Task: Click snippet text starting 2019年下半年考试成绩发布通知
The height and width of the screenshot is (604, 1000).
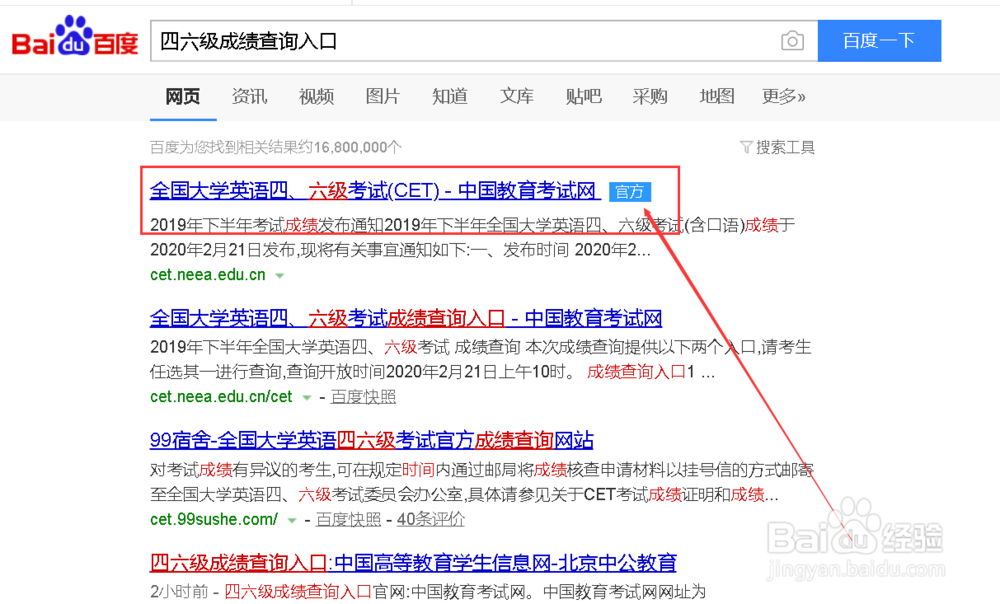Action: (473, 237)
